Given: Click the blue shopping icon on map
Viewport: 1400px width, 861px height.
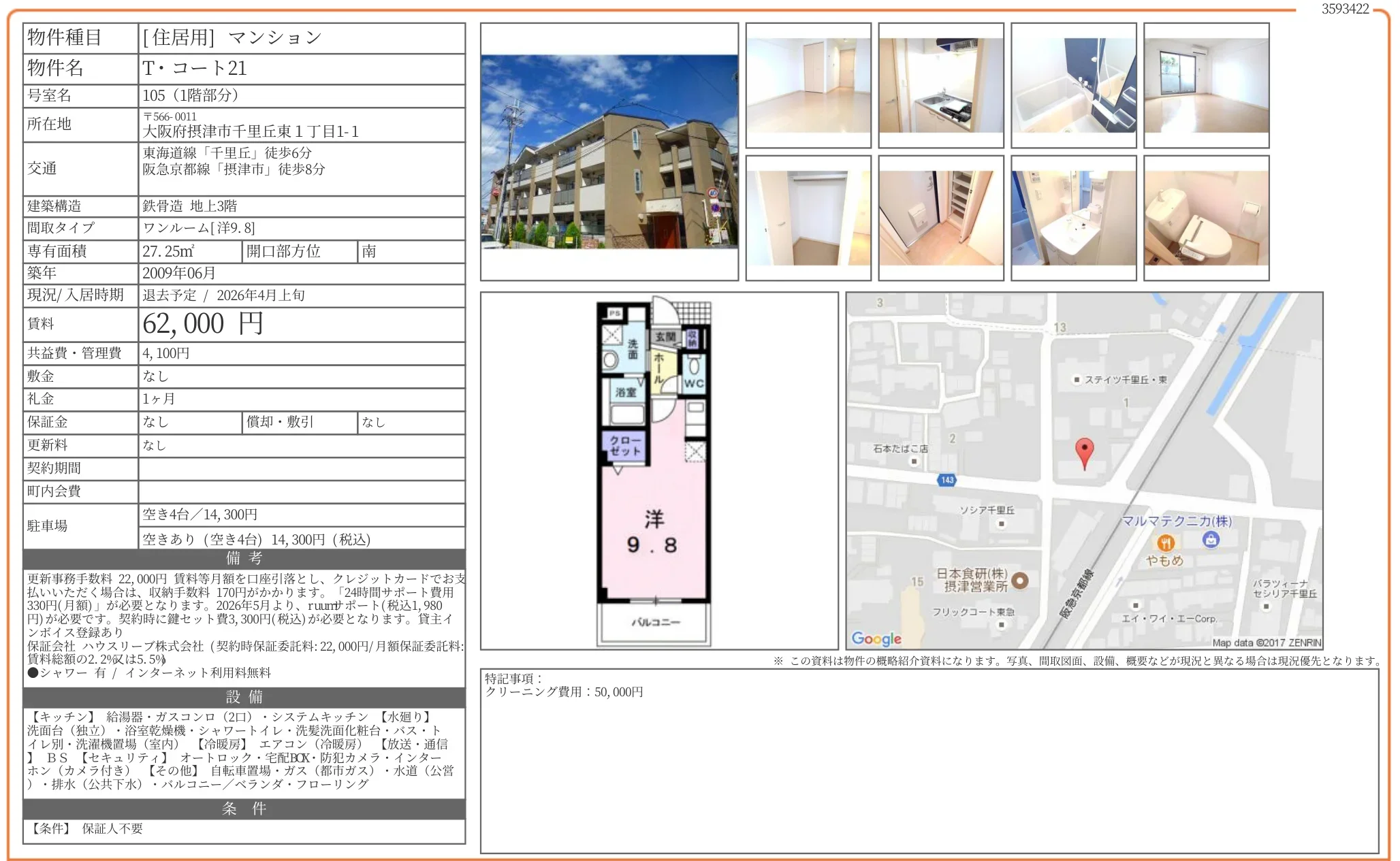Looking at the screenshot, I should click(x=1211, y=540).
